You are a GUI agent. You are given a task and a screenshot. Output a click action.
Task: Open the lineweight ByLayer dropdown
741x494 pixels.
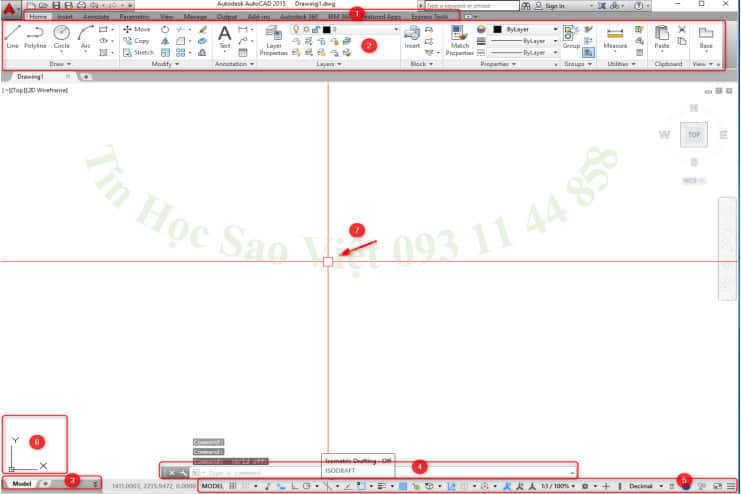click(x=525, y=41)
